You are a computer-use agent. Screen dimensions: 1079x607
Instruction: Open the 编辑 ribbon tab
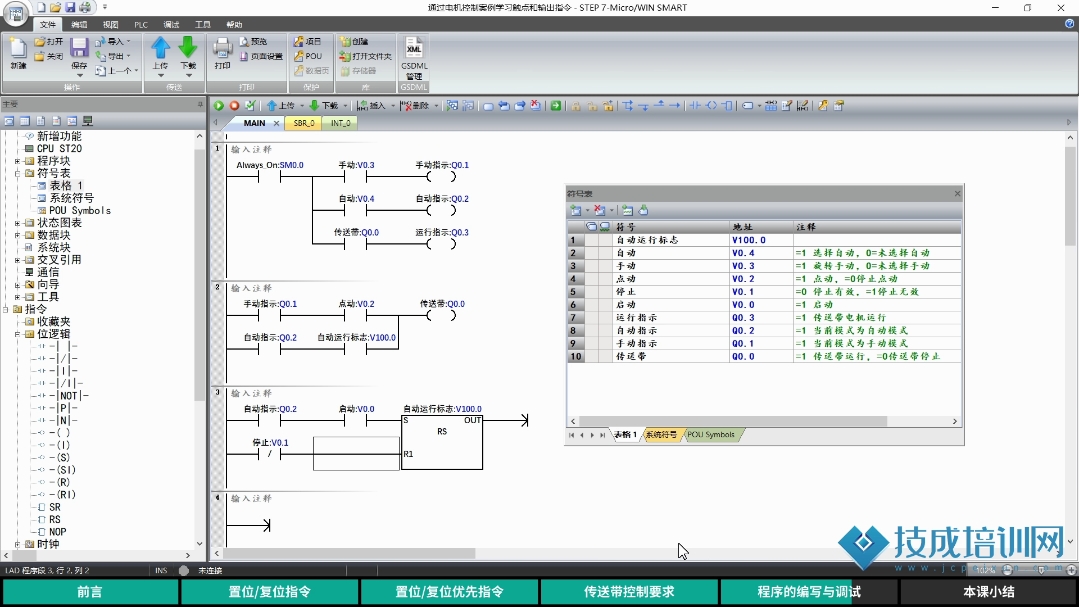[79, 24]
